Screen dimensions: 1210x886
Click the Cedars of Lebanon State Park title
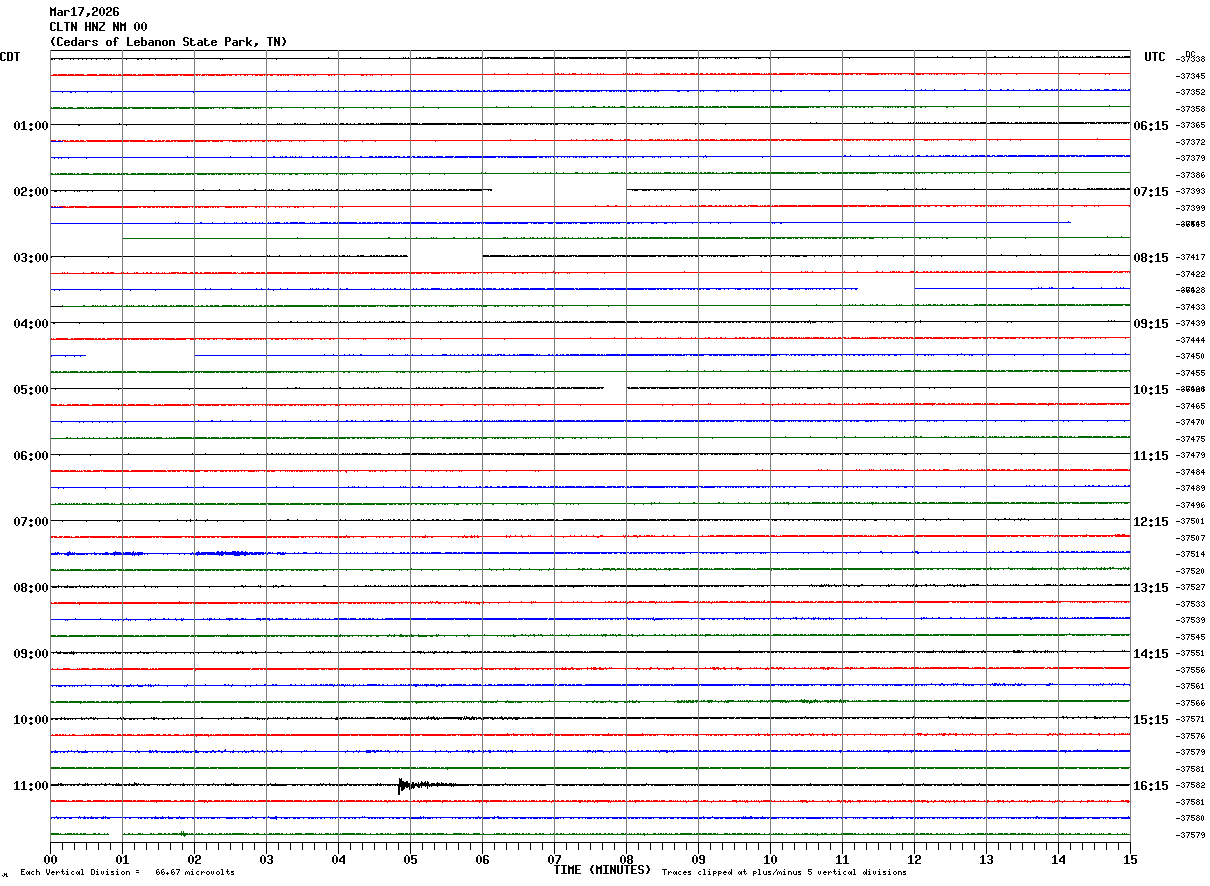[168, 42]
